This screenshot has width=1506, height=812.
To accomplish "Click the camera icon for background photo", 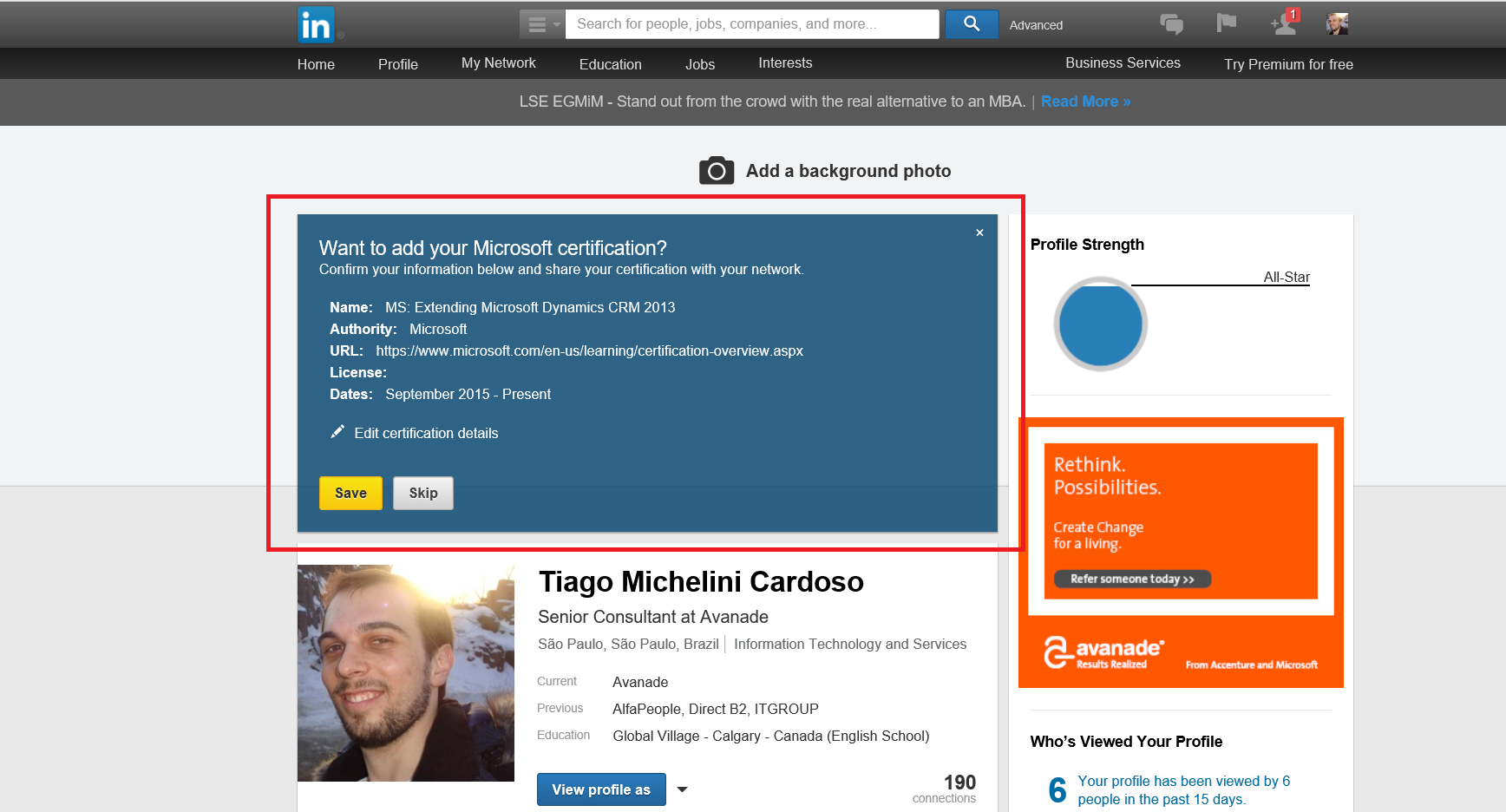I will (x=717, y=171).
